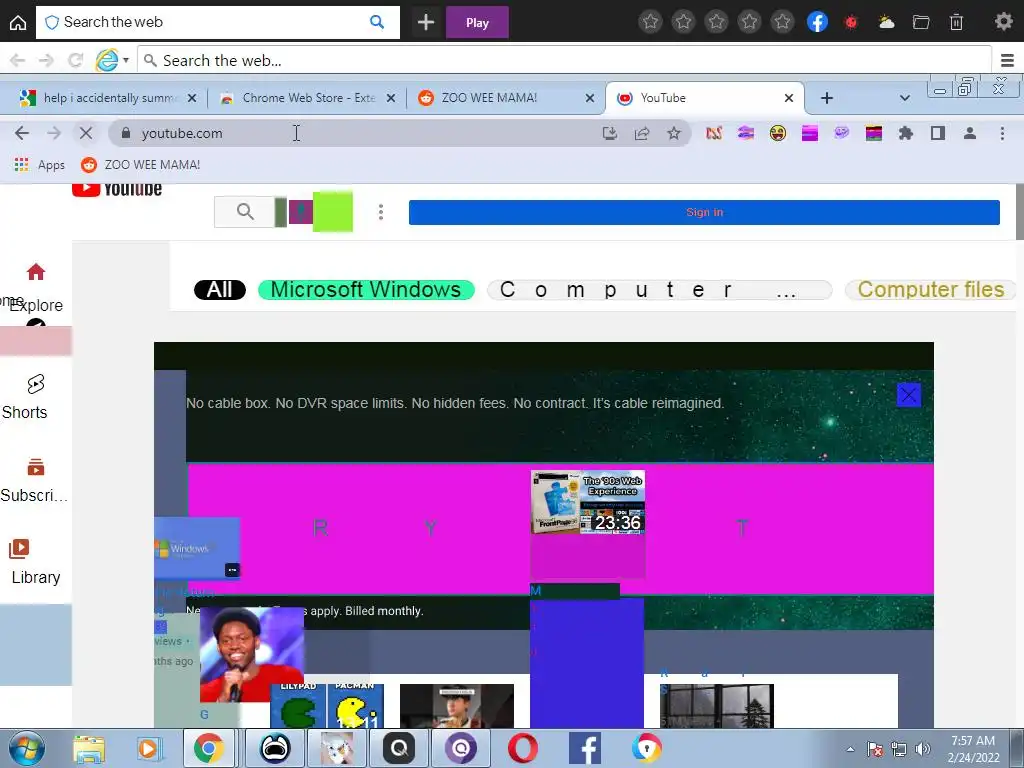Screen dimensions: 1024x768
Task: Show hidden tray icons arrow
Action: pos(850,749)
